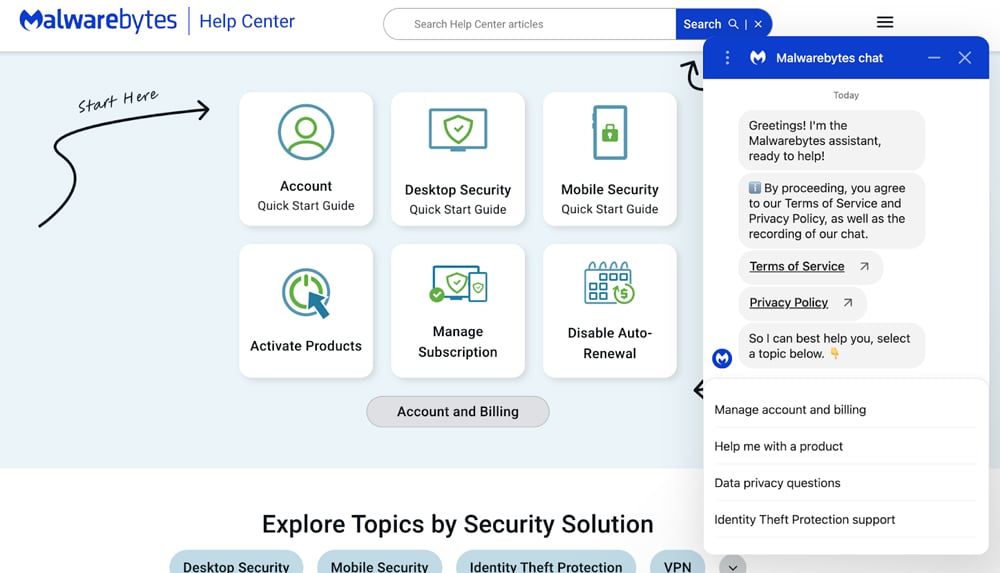
Task: Open the hamburger menu in the header
Action: (x=885, y=23)
